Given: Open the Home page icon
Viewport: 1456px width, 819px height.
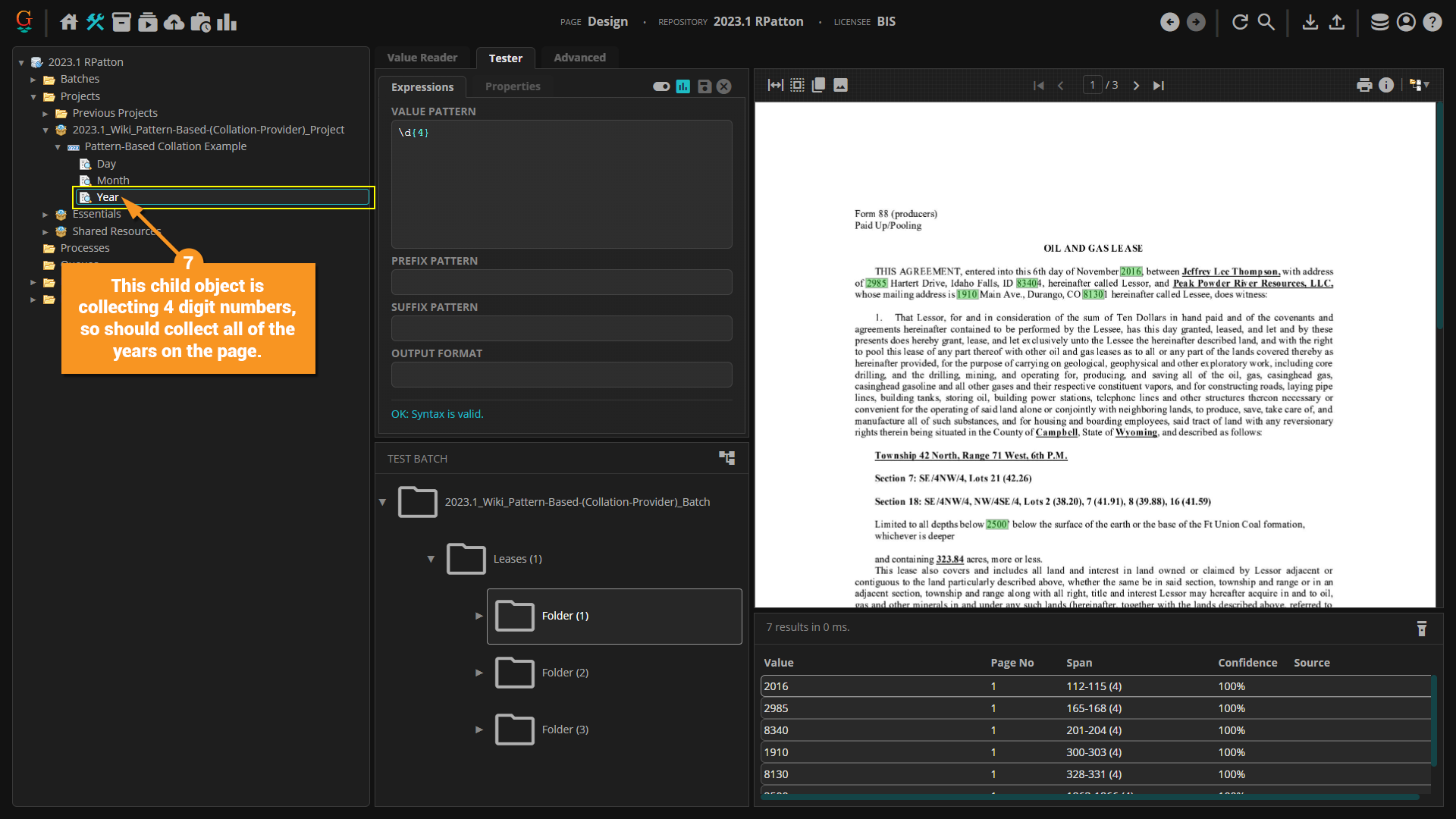Looking at the screenshot, I should point(69,22).
